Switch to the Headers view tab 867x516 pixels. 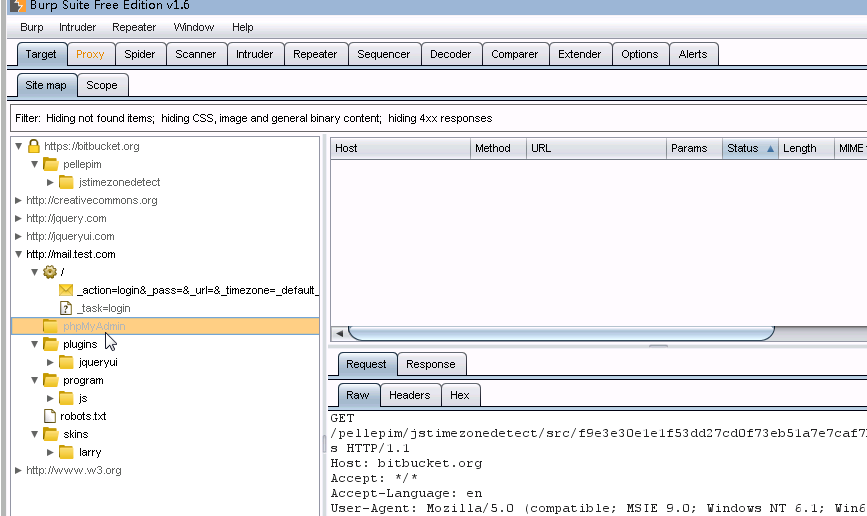[x=410, y=395]
